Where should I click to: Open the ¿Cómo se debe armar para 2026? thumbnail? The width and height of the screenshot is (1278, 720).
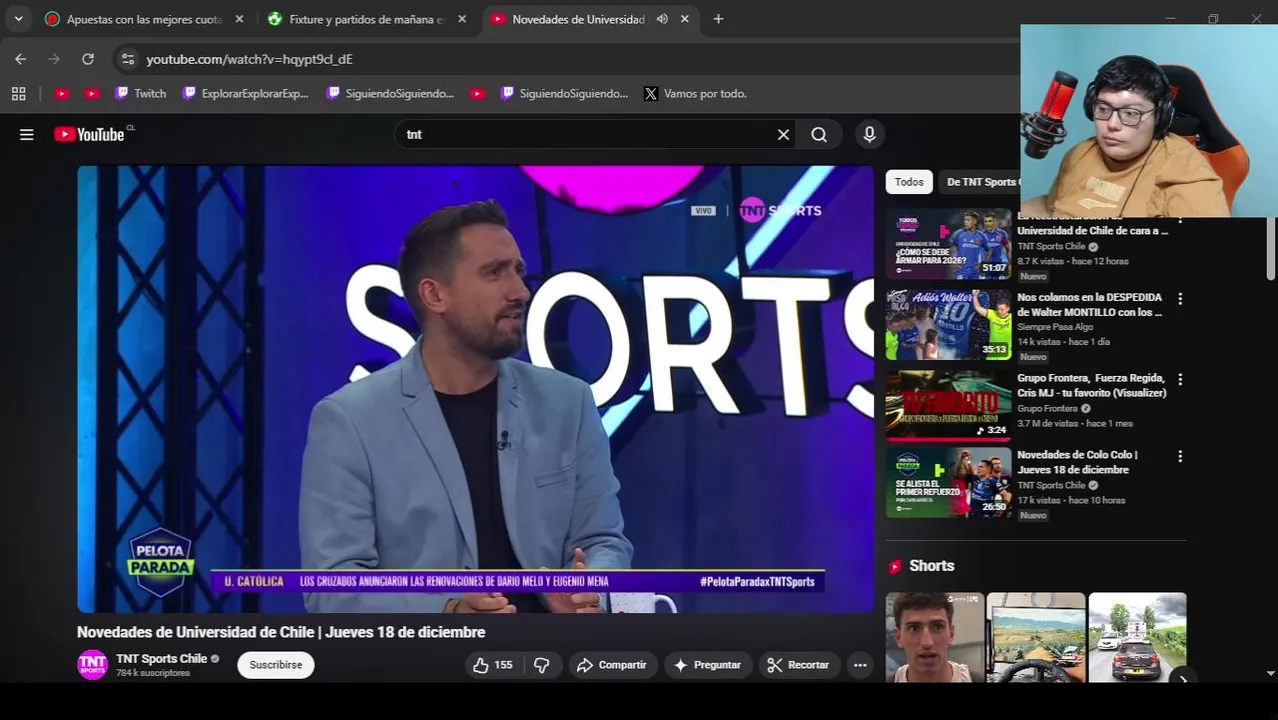coord(948,244)
